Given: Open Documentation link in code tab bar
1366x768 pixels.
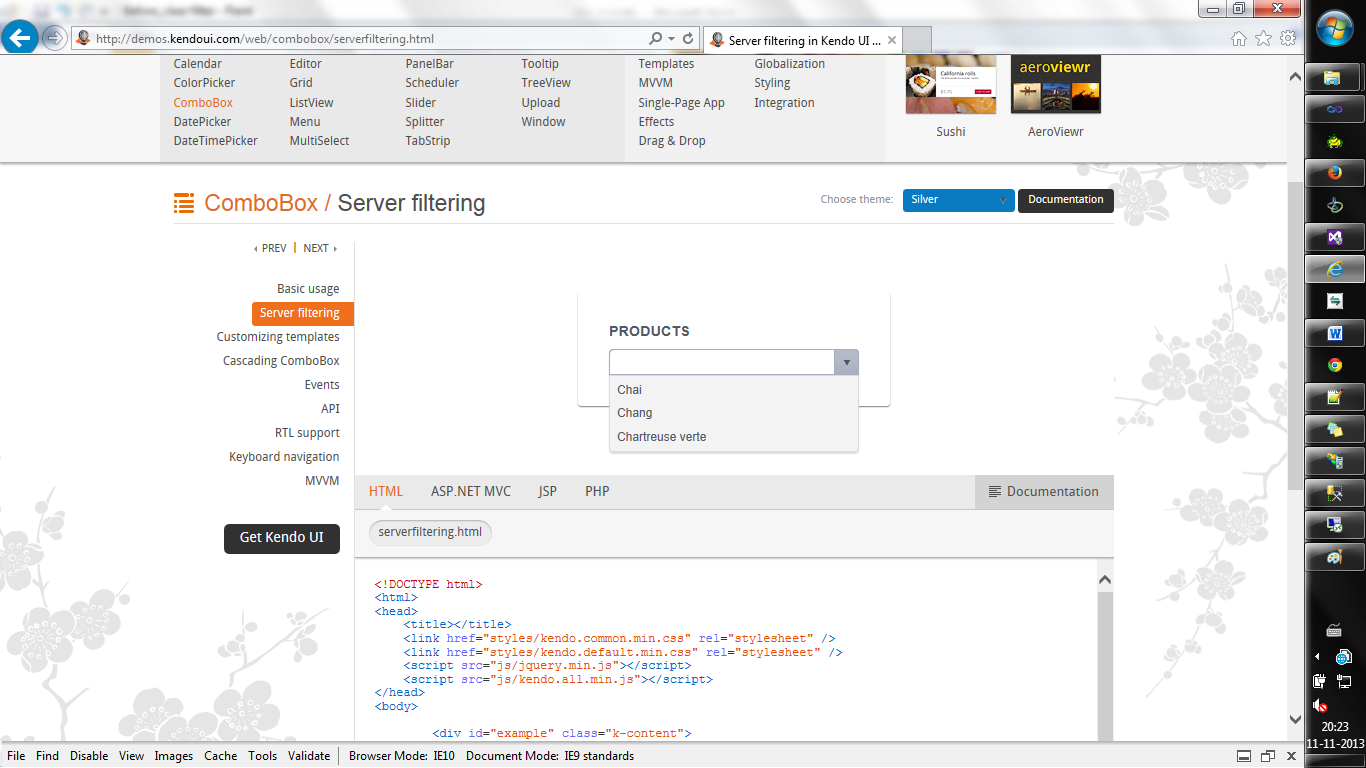Looking at the screenshot, I should (x=1044, y=492).
